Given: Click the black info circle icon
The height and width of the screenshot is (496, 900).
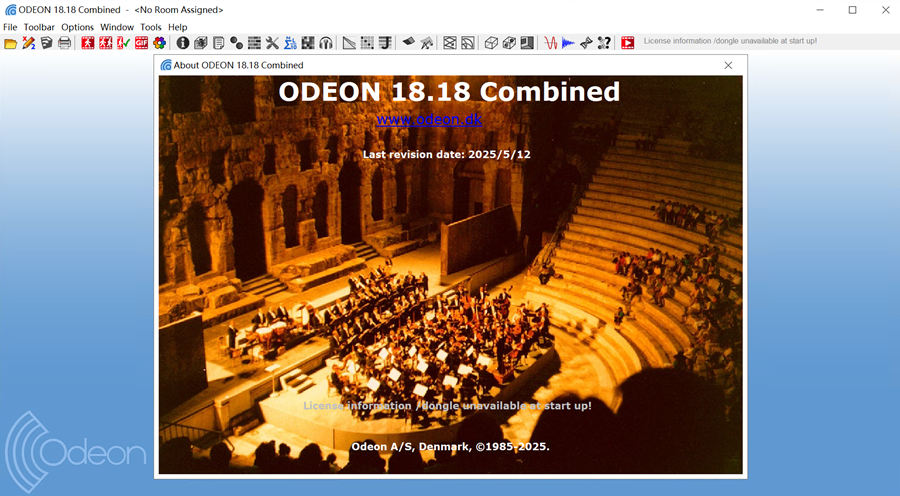Looking at the screenshot, I should pyautogui.click(x=183, y=42).
